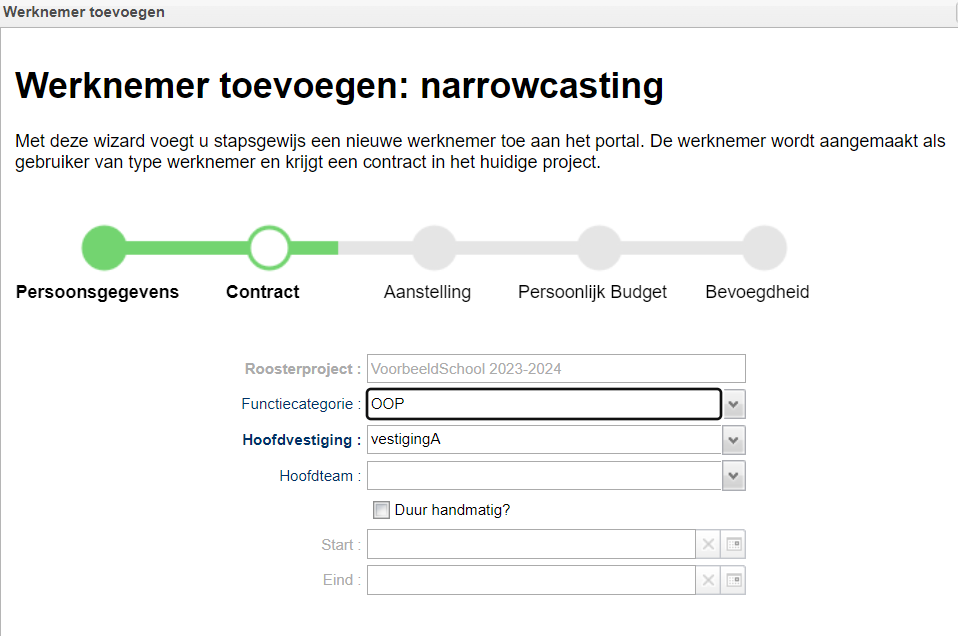Select the Bevoegdheid step circle
Screen dimensions: 958x636
pyautogui.click(x=764, y=247)
